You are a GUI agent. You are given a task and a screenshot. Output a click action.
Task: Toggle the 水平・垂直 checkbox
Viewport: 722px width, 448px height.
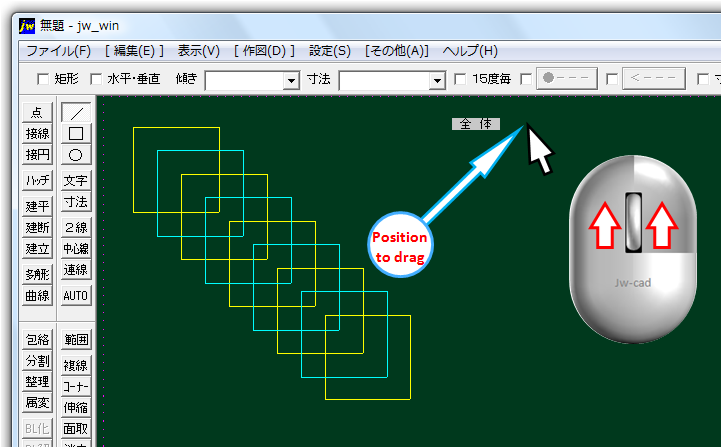coord(97,79)
